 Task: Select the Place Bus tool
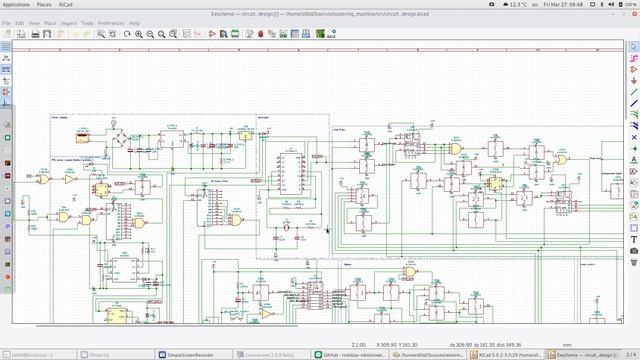[633, 103]
